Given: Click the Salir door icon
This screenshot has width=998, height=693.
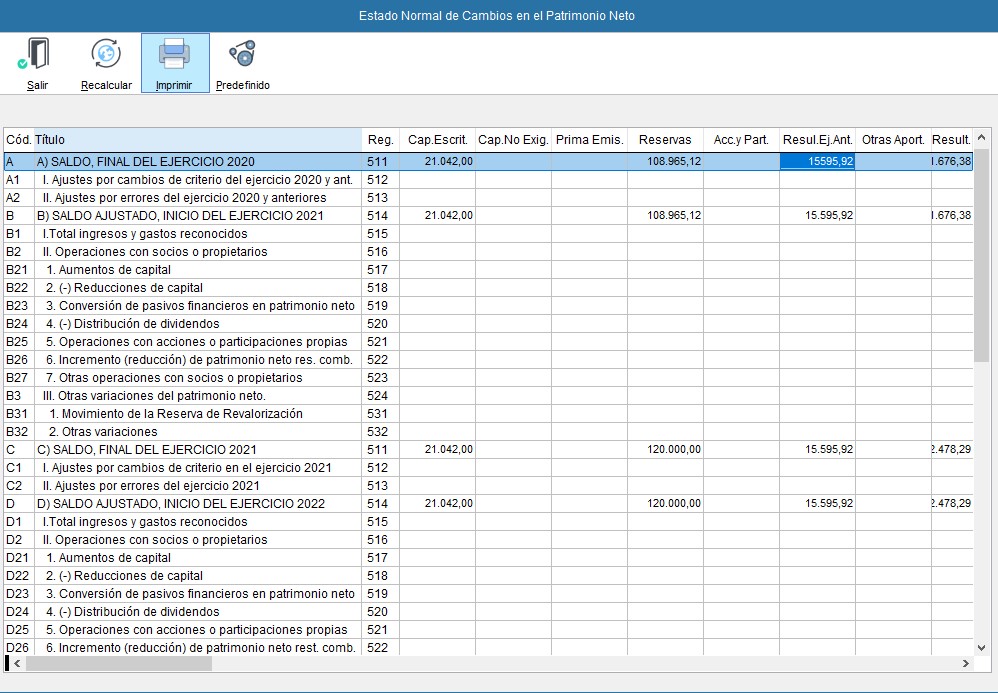Looking at the screenshot, I should tap(37, 54).
